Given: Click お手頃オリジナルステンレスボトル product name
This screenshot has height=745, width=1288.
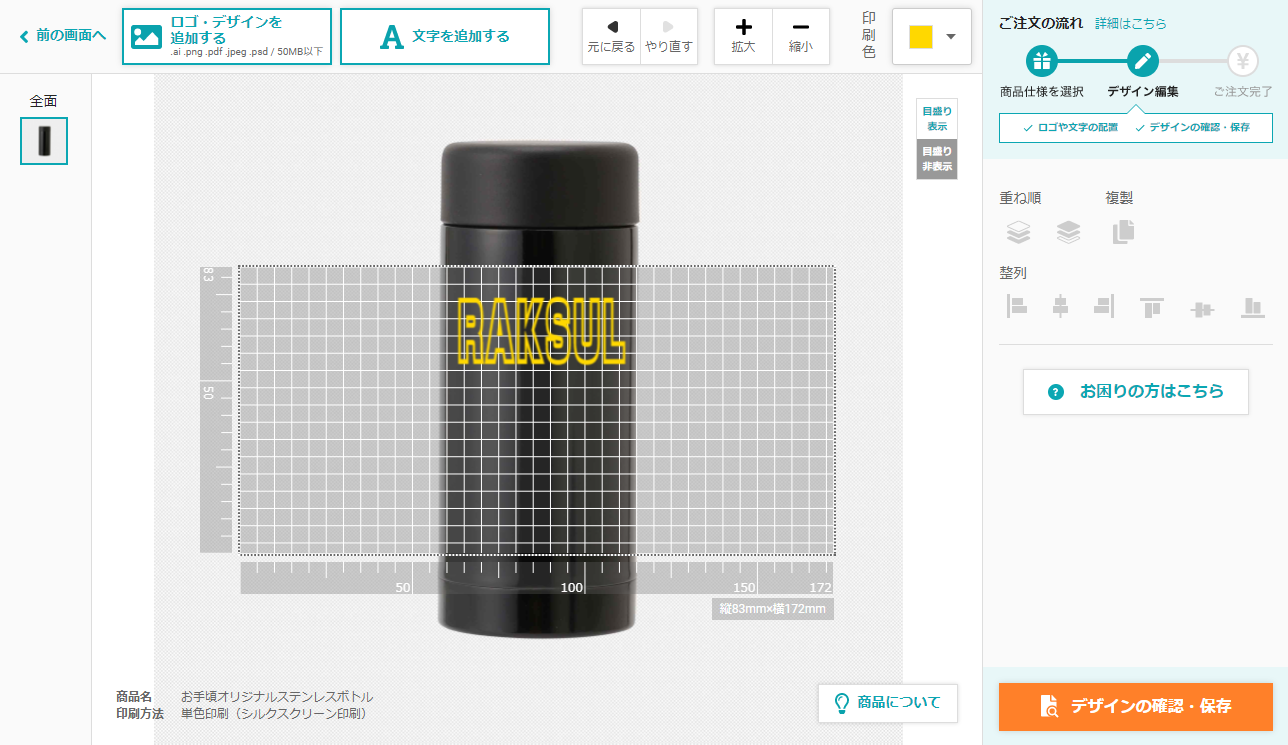Looking at the screenshot, I should click(277, 696).
